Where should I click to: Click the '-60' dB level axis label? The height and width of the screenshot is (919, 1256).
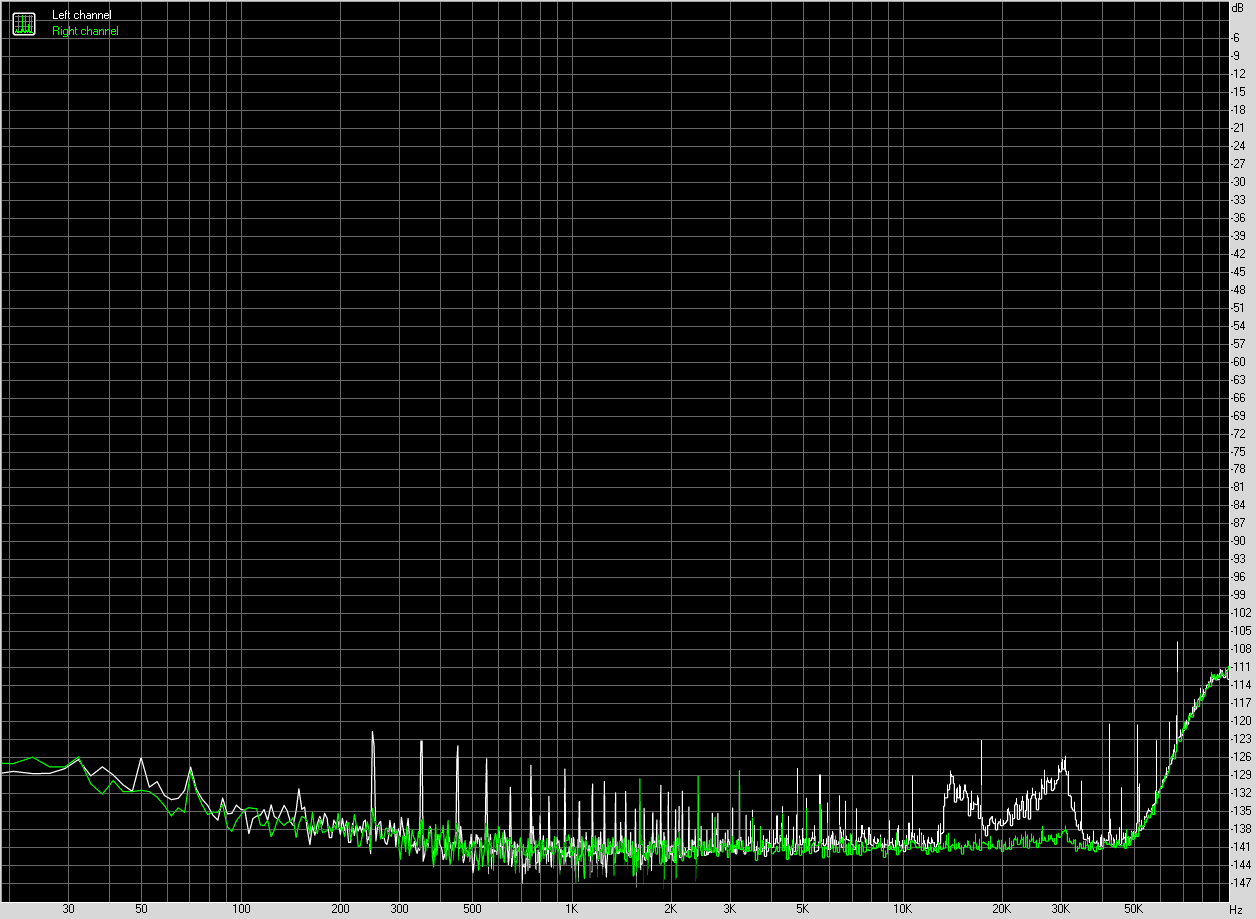(x=1239, y=361)
